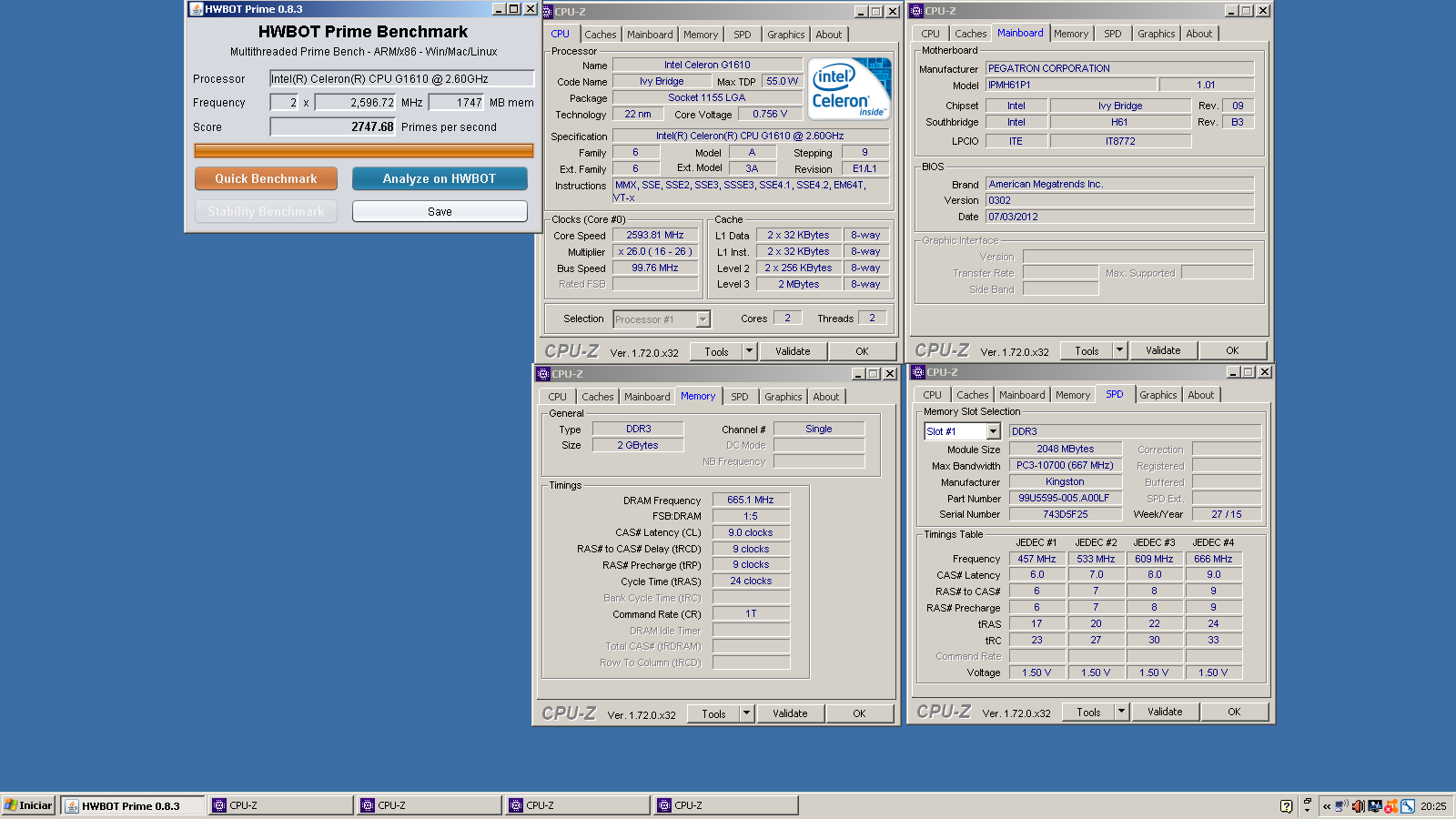
Task: Open the Iniciar start menu
Action: 29,805
